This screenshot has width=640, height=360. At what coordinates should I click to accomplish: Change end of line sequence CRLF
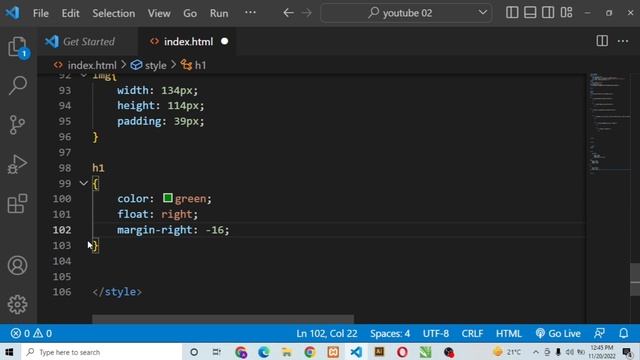(x=472, y=333)
